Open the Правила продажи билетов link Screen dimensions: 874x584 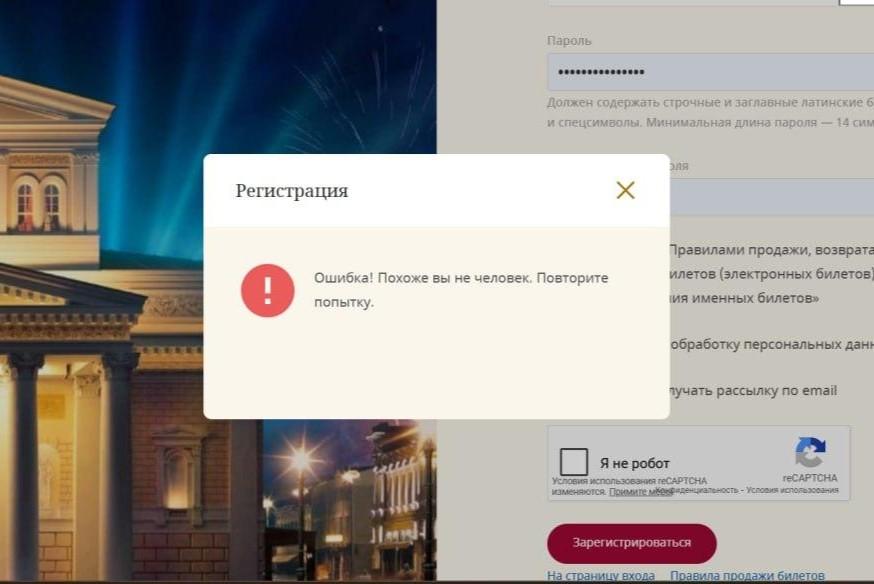click(x=747, y=576)
